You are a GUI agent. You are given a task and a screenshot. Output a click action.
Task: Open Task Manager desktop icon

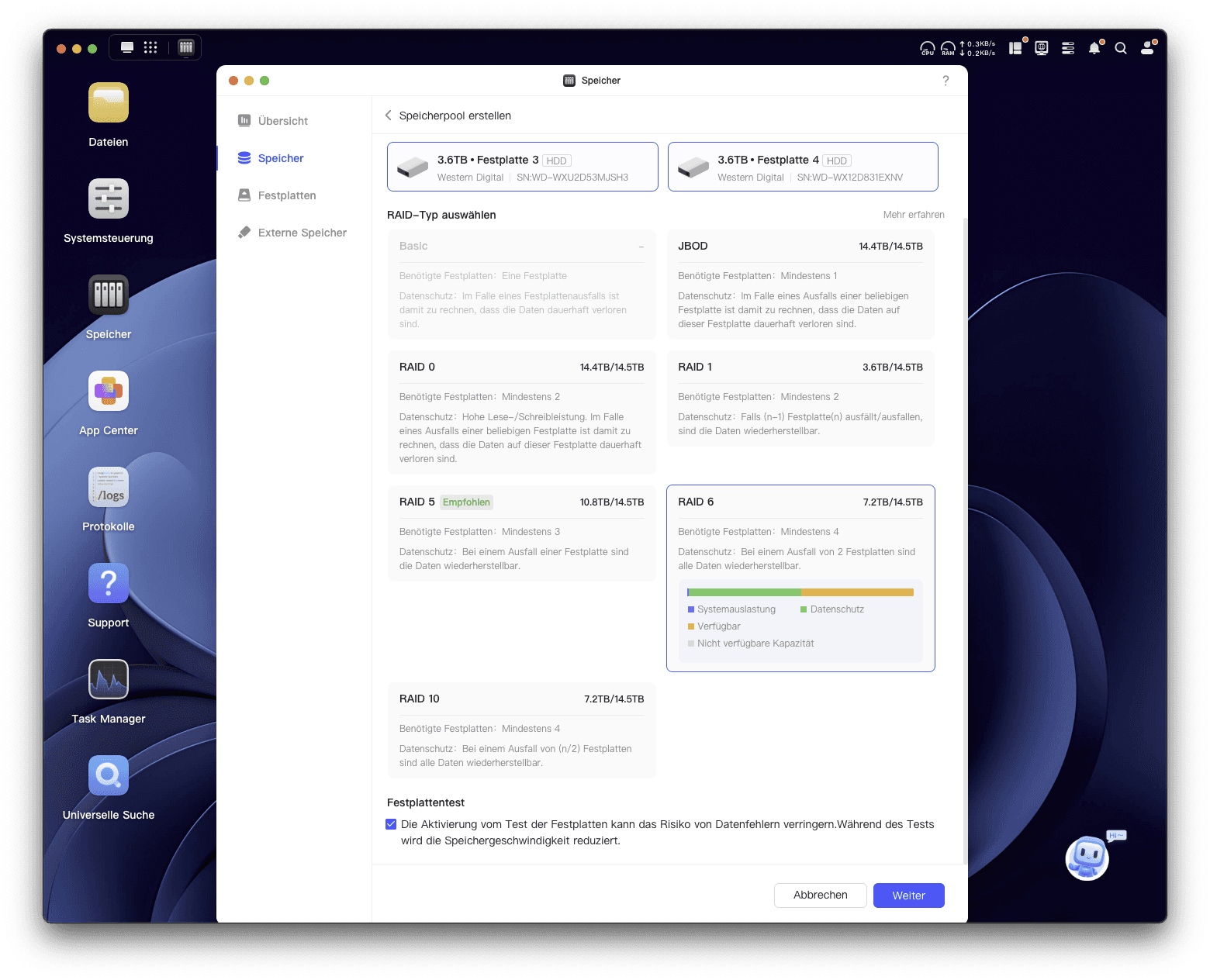click(x=109, y=680)
